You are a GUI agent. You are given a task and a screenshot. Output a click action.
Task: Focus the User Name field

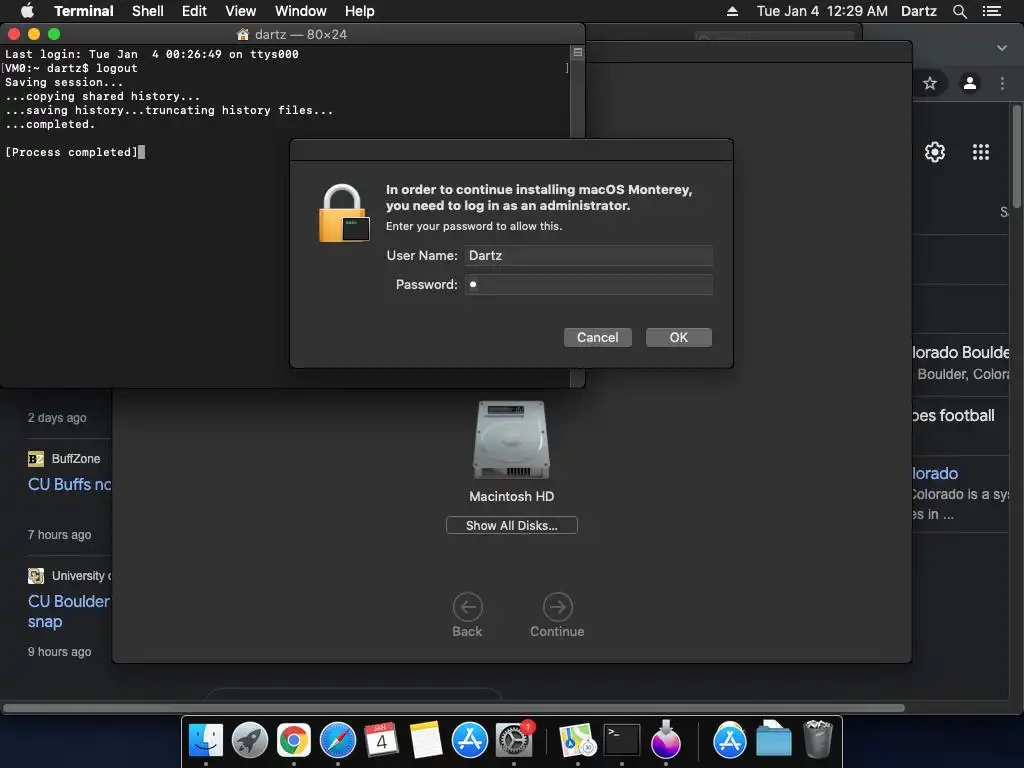[x=588, y=255]
